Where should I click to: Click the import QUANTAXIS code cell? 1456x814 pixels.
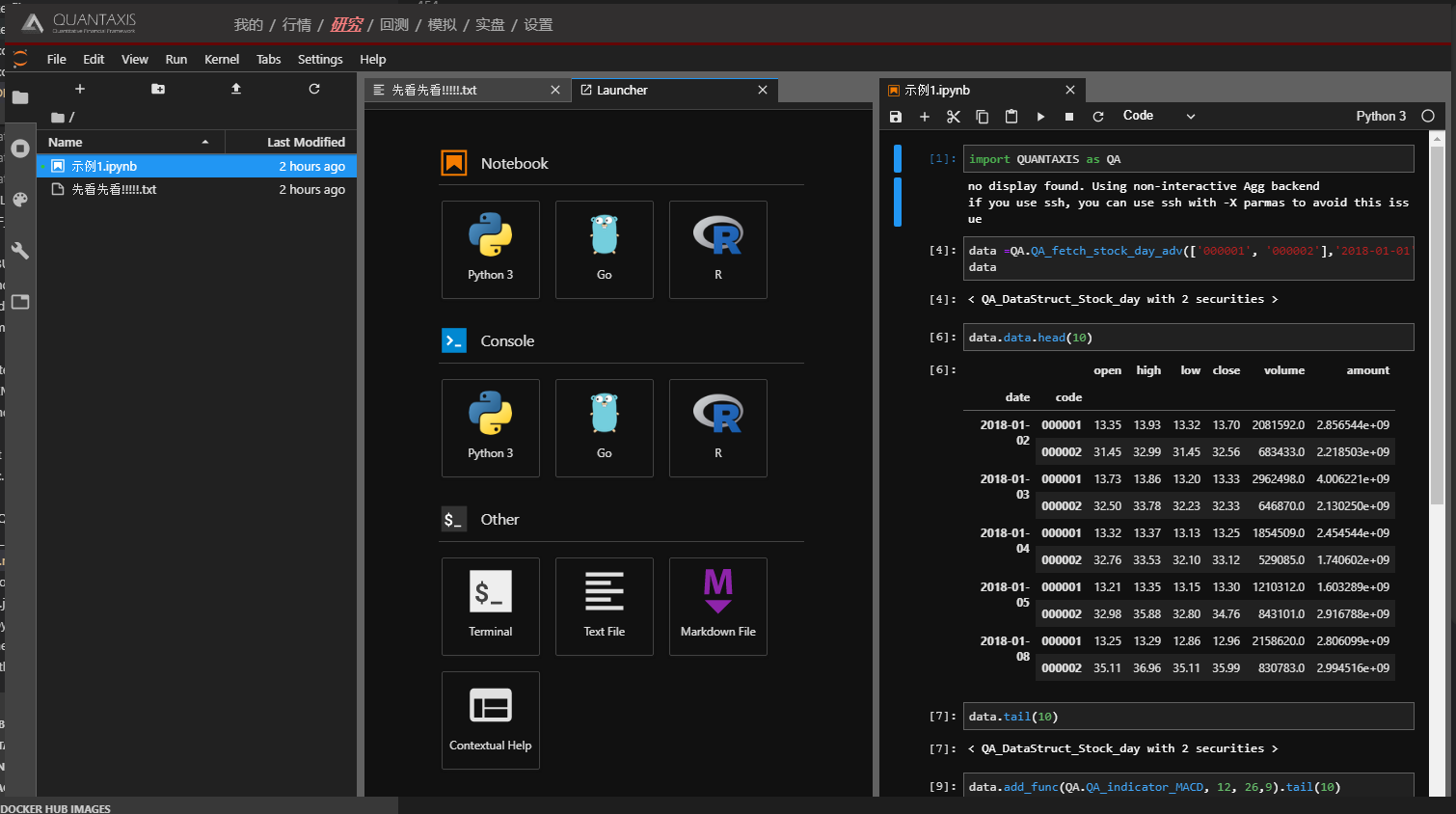point(1189,159)
